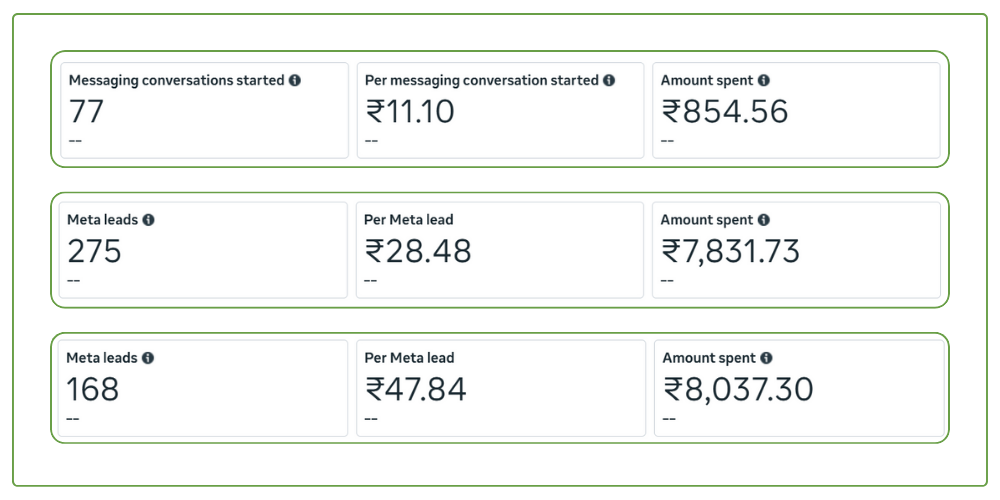Click the Messaging conversations started label
The image size is (1000, 500).
coord(176,80)
